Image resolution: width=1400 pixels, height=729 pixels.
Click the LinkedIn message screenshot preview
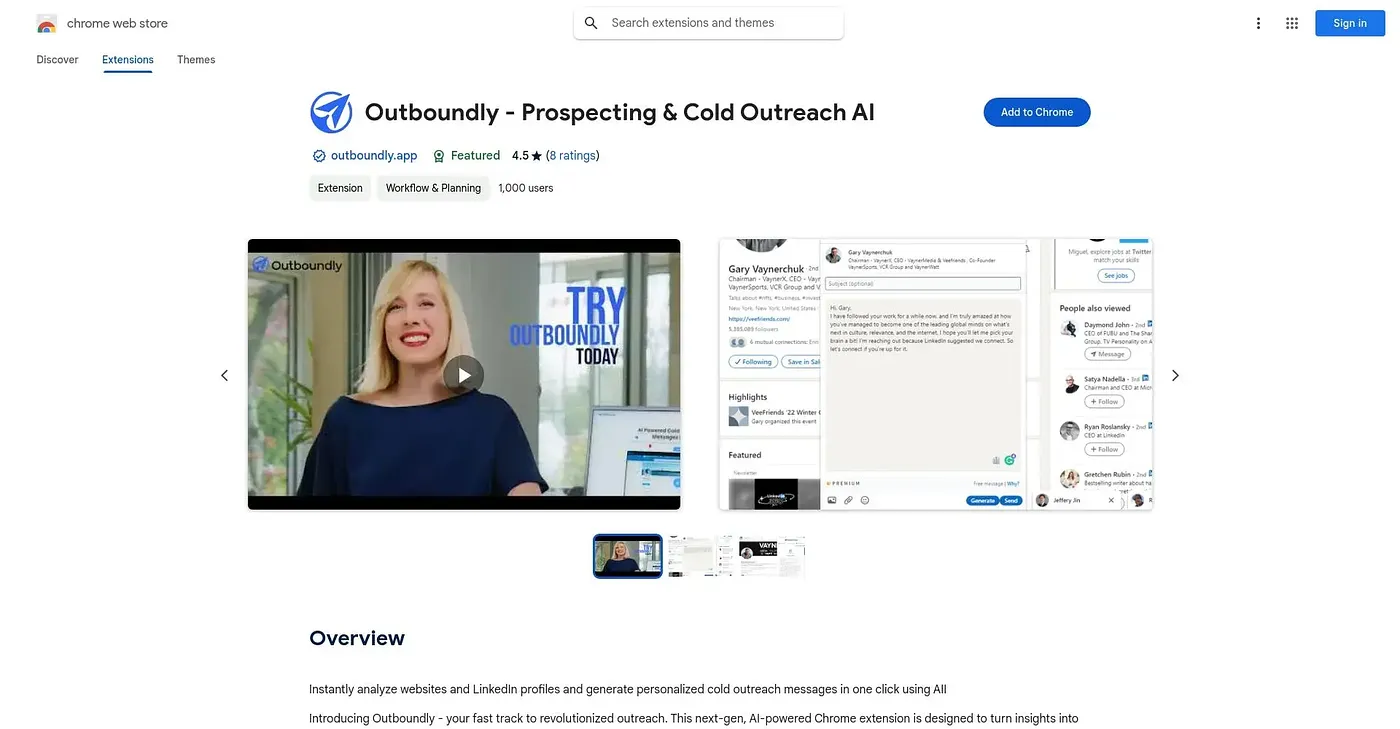pyautogui.click(x=936, y=374)
